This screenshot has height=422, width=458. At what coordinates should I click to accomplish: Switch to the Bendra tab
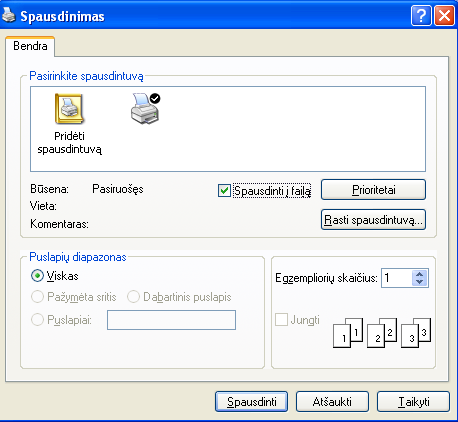[x=30, y=46]
